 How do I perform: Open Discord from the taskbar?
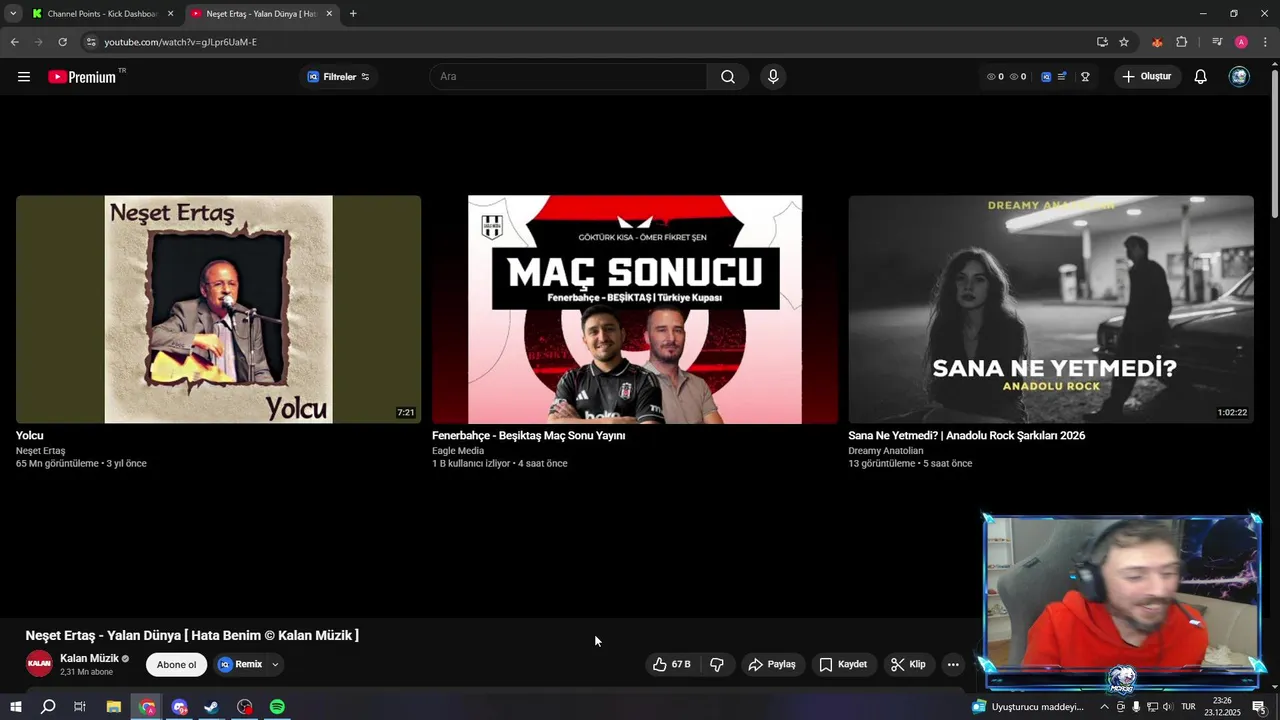click(x=179, y=707)
